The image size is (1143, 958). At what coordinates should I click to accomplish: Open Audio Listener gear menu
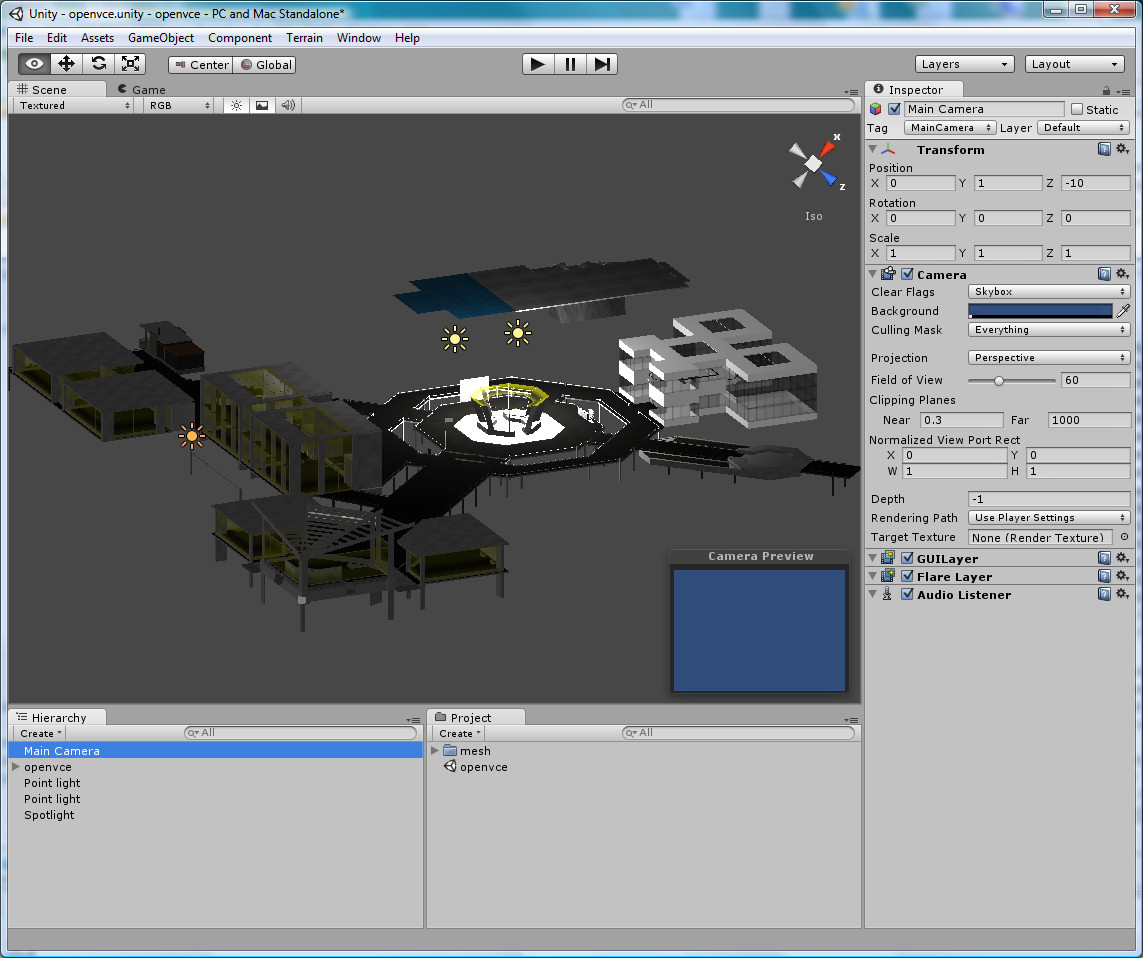1123,594
